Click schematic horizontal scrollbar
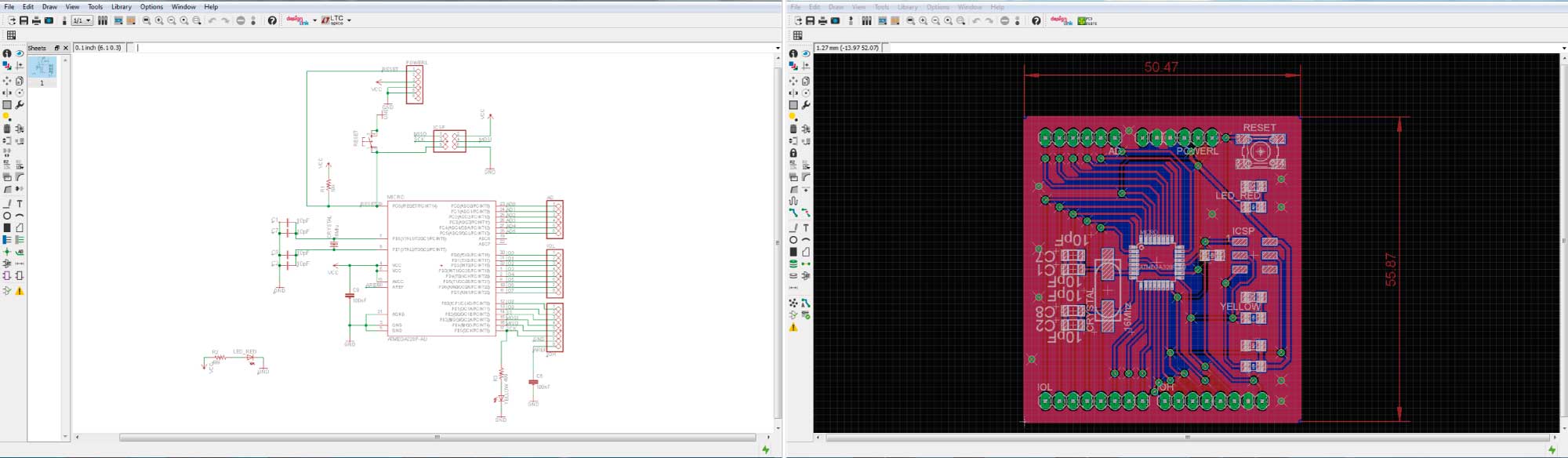This screenshot has height=458, width=1568. [x=437, y=438]
